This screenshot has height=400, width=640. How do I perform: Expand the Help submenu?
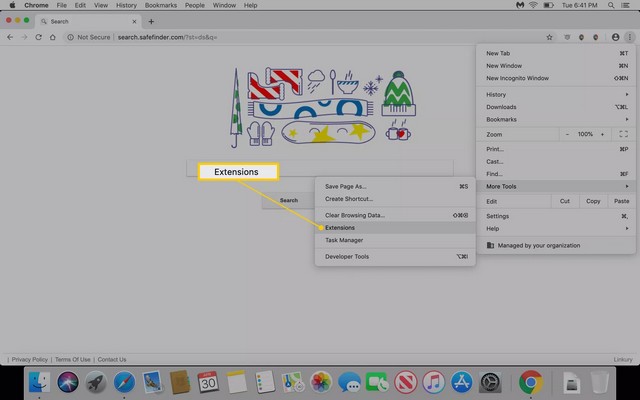(x=555, y=228)
